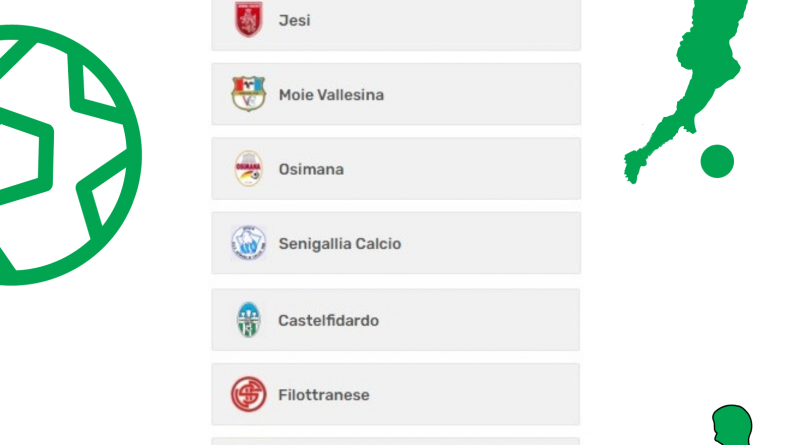Click the Senigallia Calcio round emblem

click(248, 243)
